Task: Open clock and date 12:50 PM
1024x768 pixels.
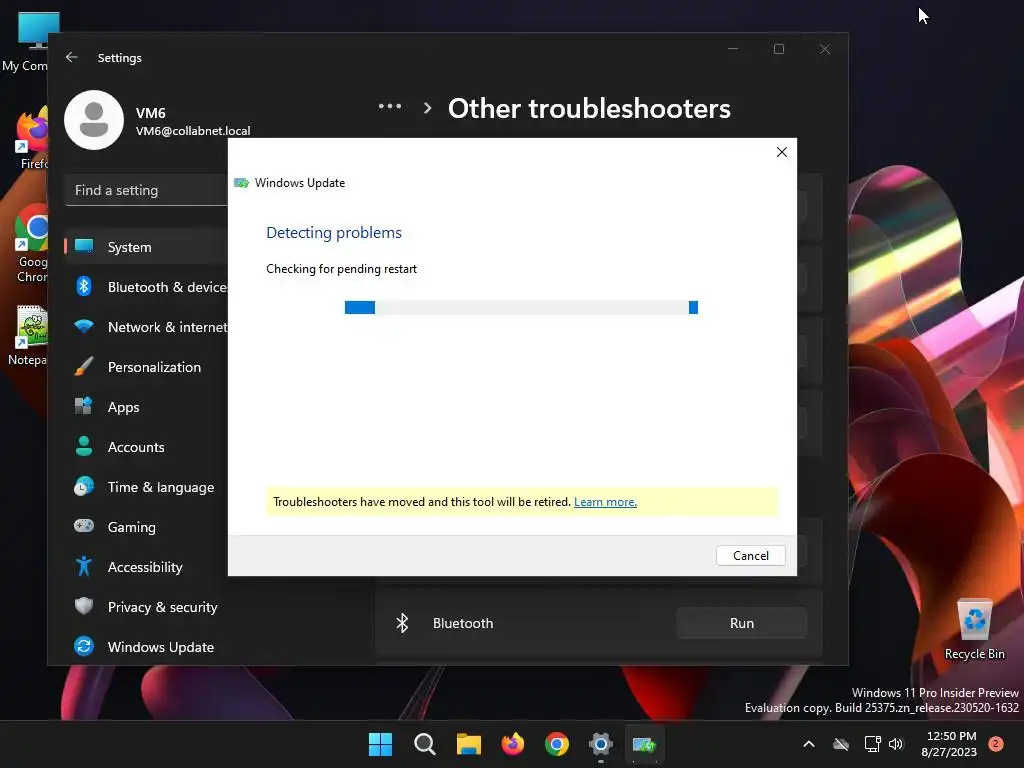Action: click(x=950, y=744)
